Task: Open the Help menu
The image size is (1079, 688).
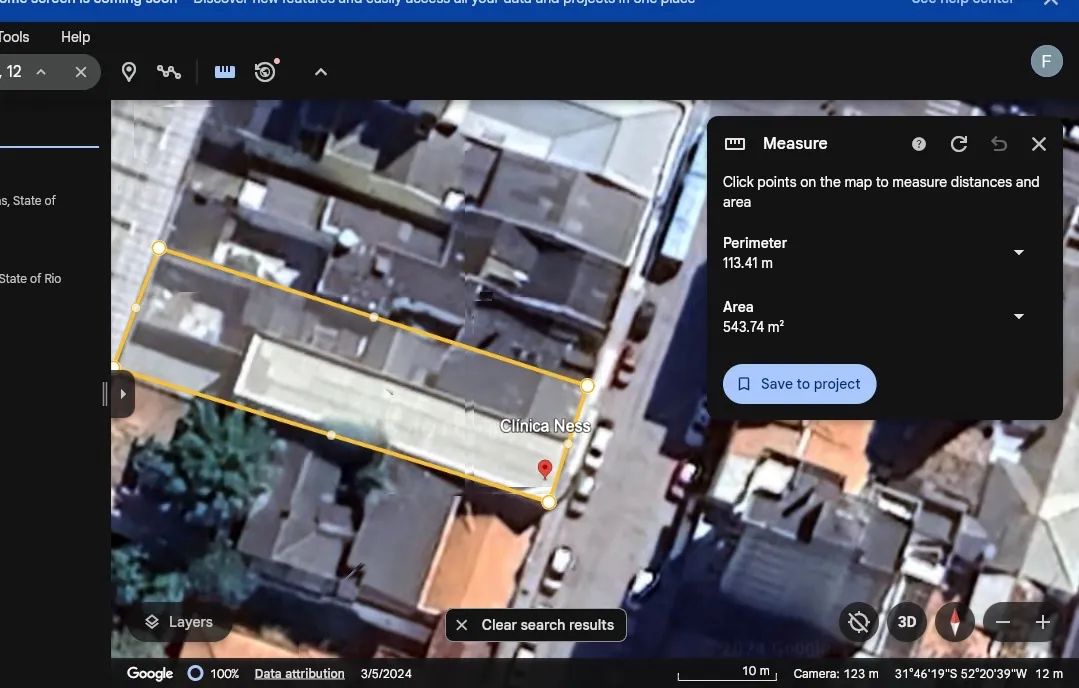Action: [x=75, y=37]
